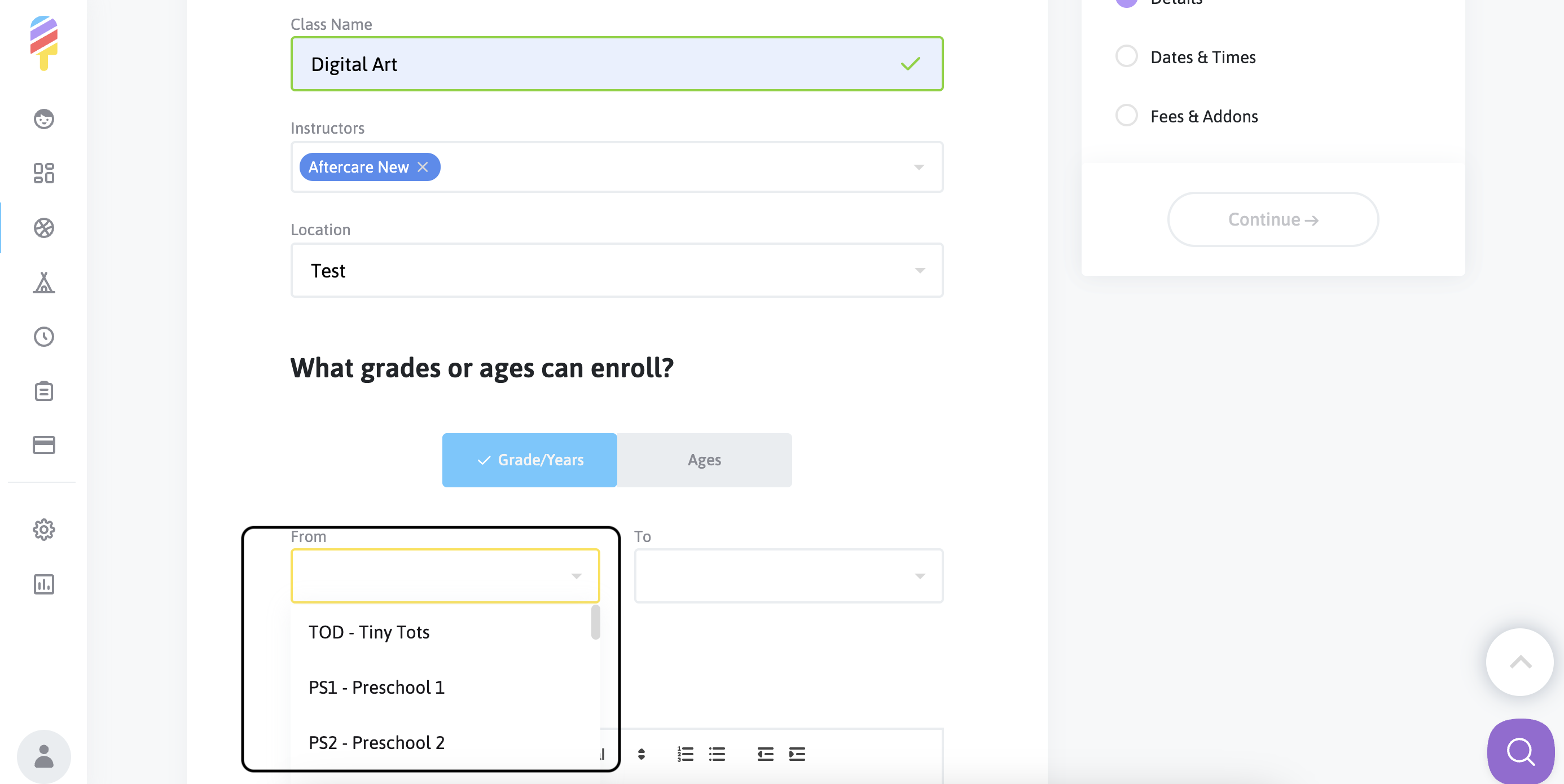
Task: Open the Location dropdown showing Test
Action: pyautogui.click(x=616, y=271)
